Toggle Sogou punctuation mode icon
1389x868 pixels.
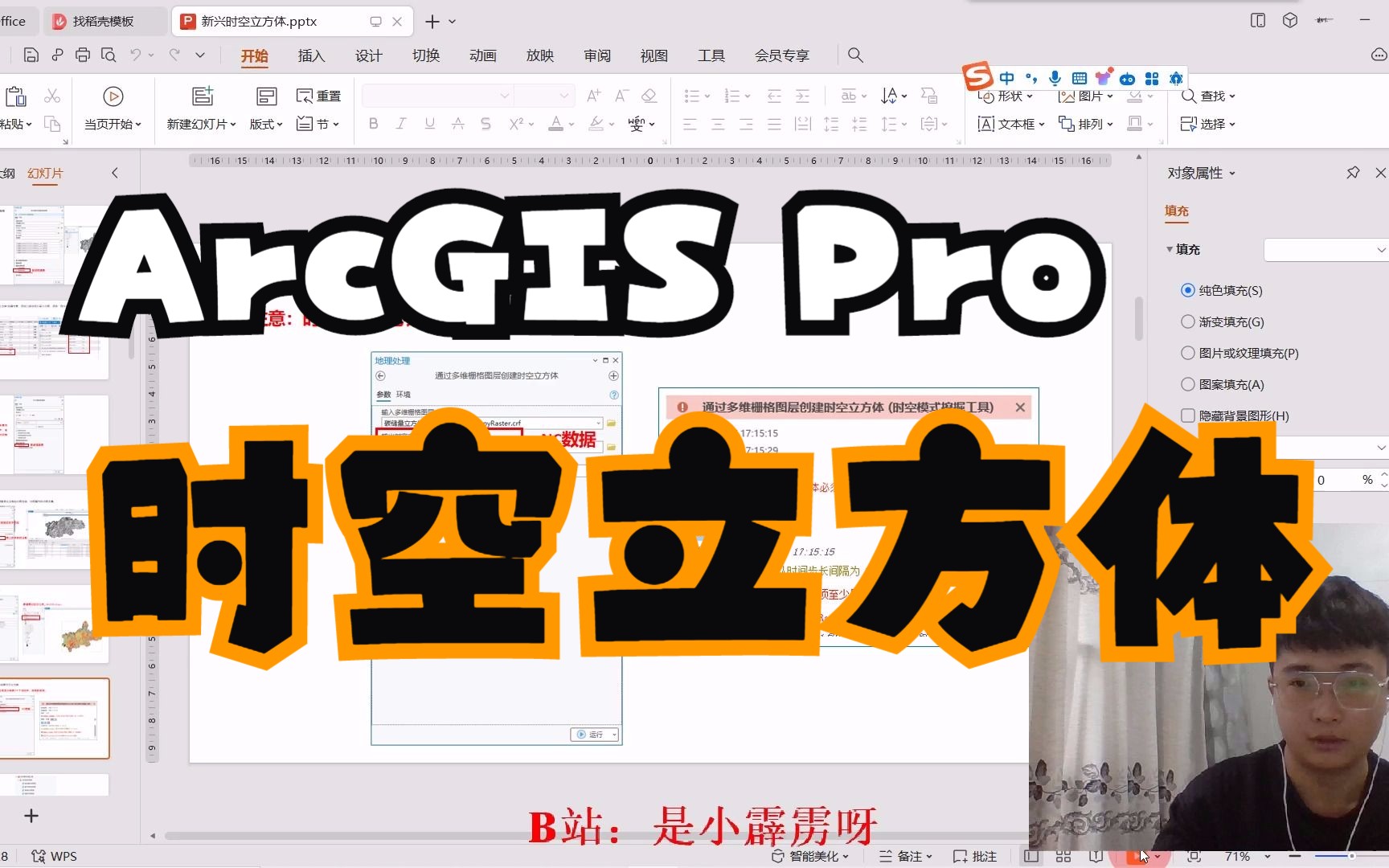1031,78
